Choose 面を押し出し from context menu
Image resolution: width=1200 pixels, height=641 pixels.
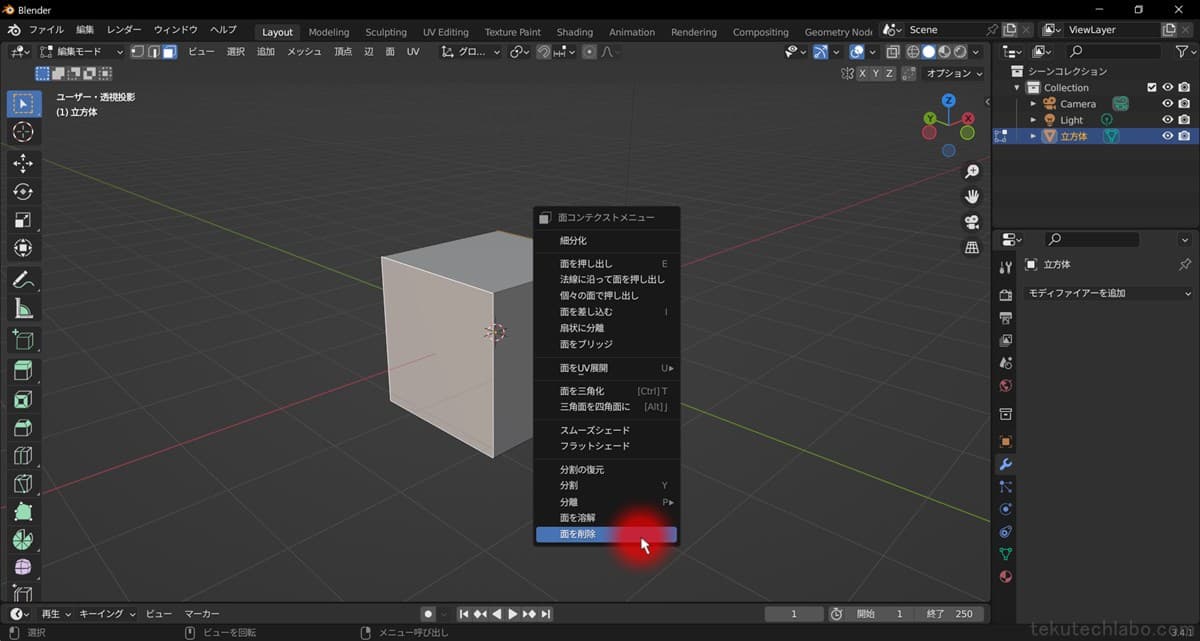tap(606, 263)
